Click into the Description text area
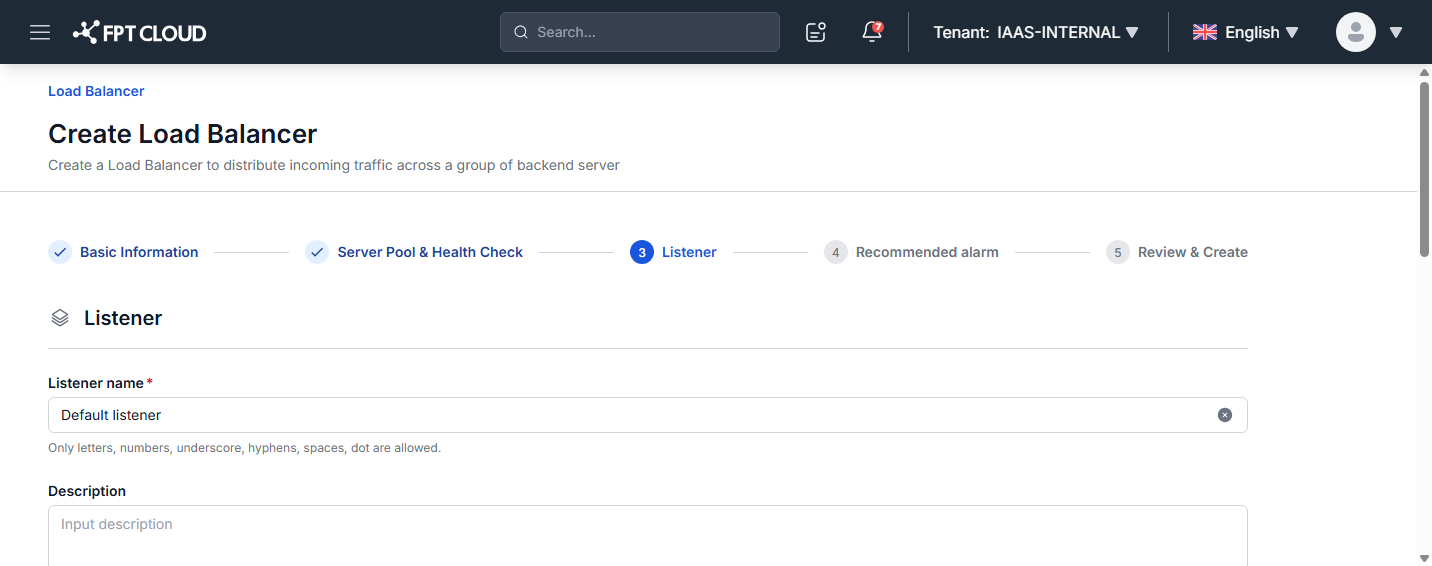This screenshot has height=566, width=1432. (648, 536)
